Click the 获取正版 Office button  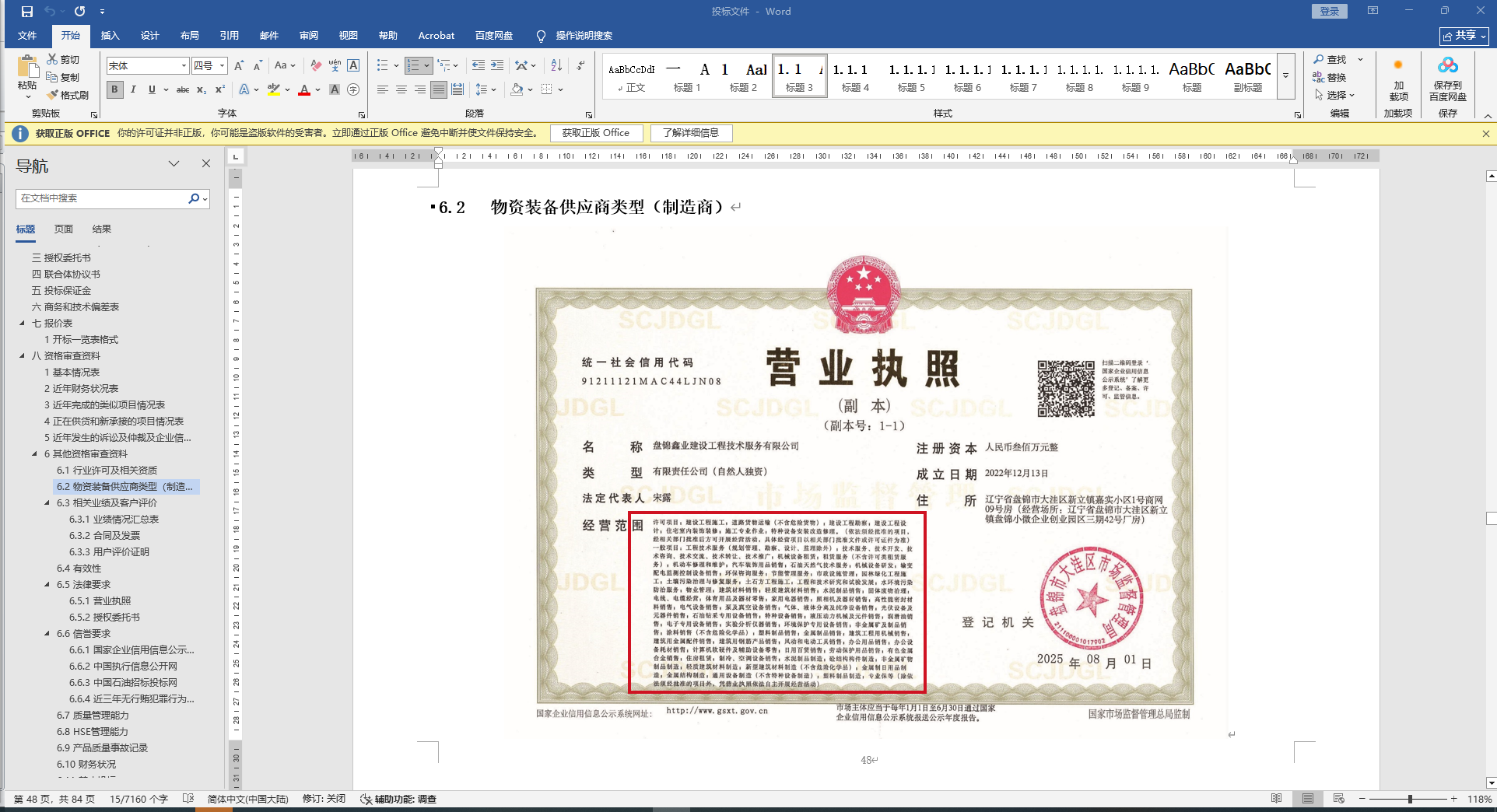tap(596, 133)
